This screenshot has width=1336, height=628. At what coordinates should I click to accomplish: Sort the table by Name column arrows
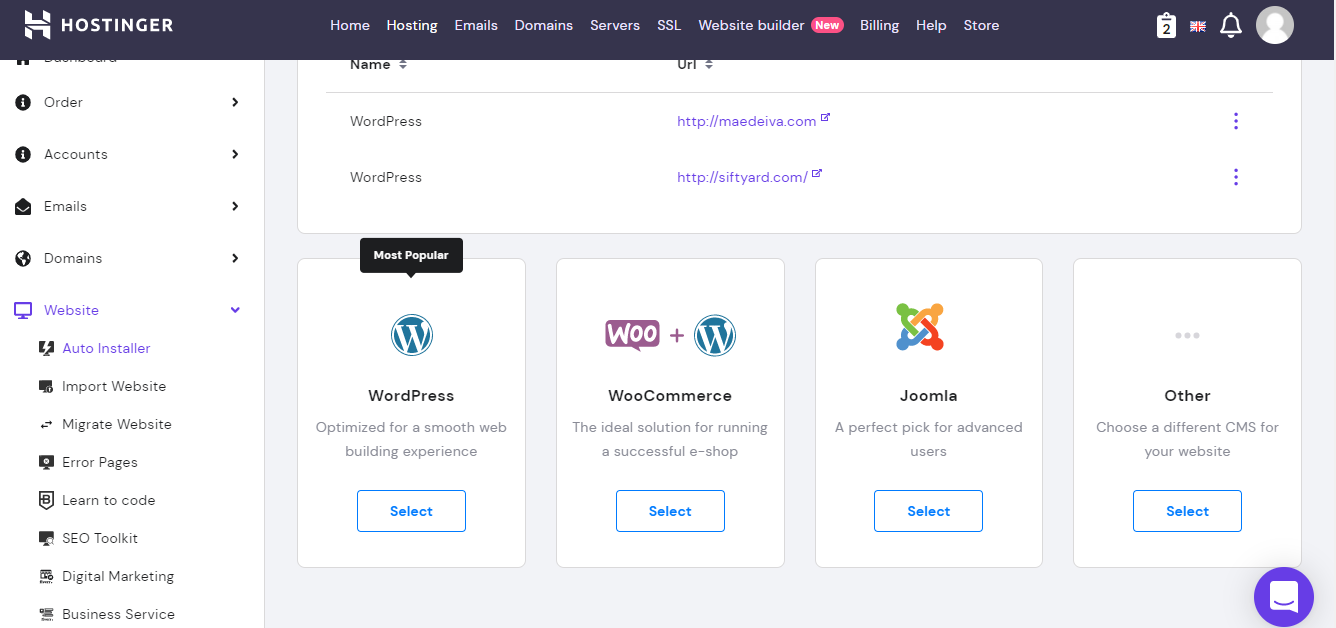[x=403, y=64]
